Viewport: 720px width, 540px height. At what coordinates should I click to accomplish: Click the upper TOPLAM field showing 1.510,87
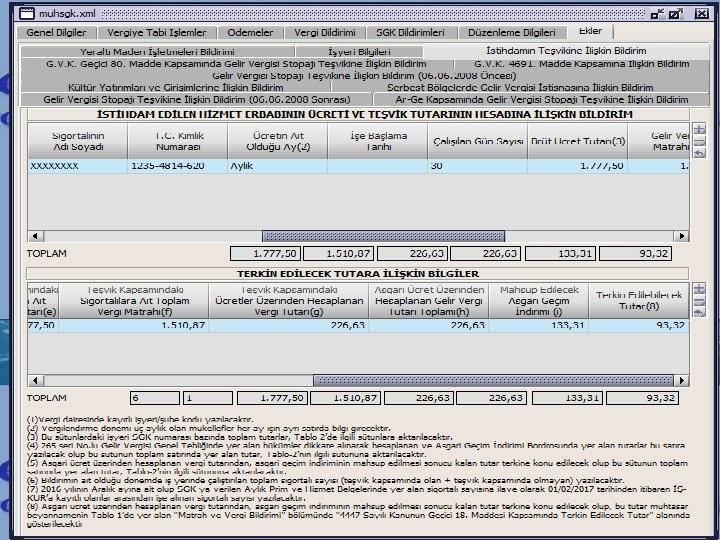click(339, 253)
